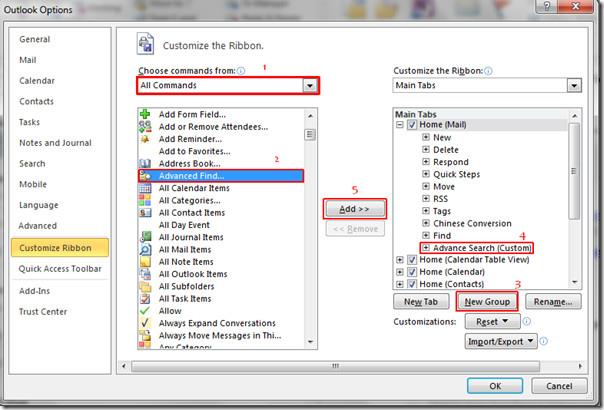The width and height of the screenshot is (604, 410).
Task: Click the Add or Remove Attendees icon
Action: click(145, 126)
